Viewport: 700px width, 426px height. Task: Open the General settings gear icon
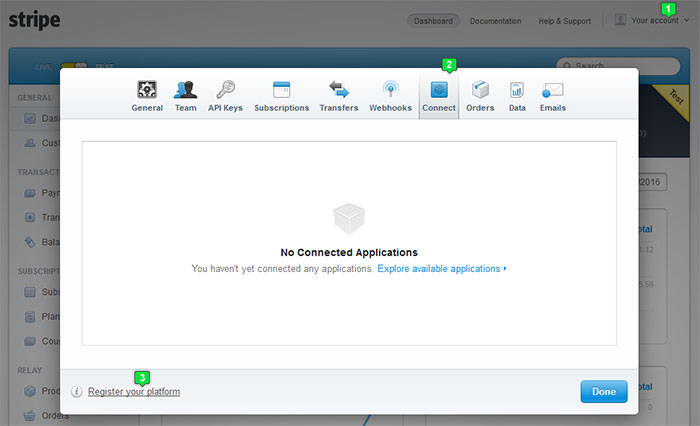147,90
